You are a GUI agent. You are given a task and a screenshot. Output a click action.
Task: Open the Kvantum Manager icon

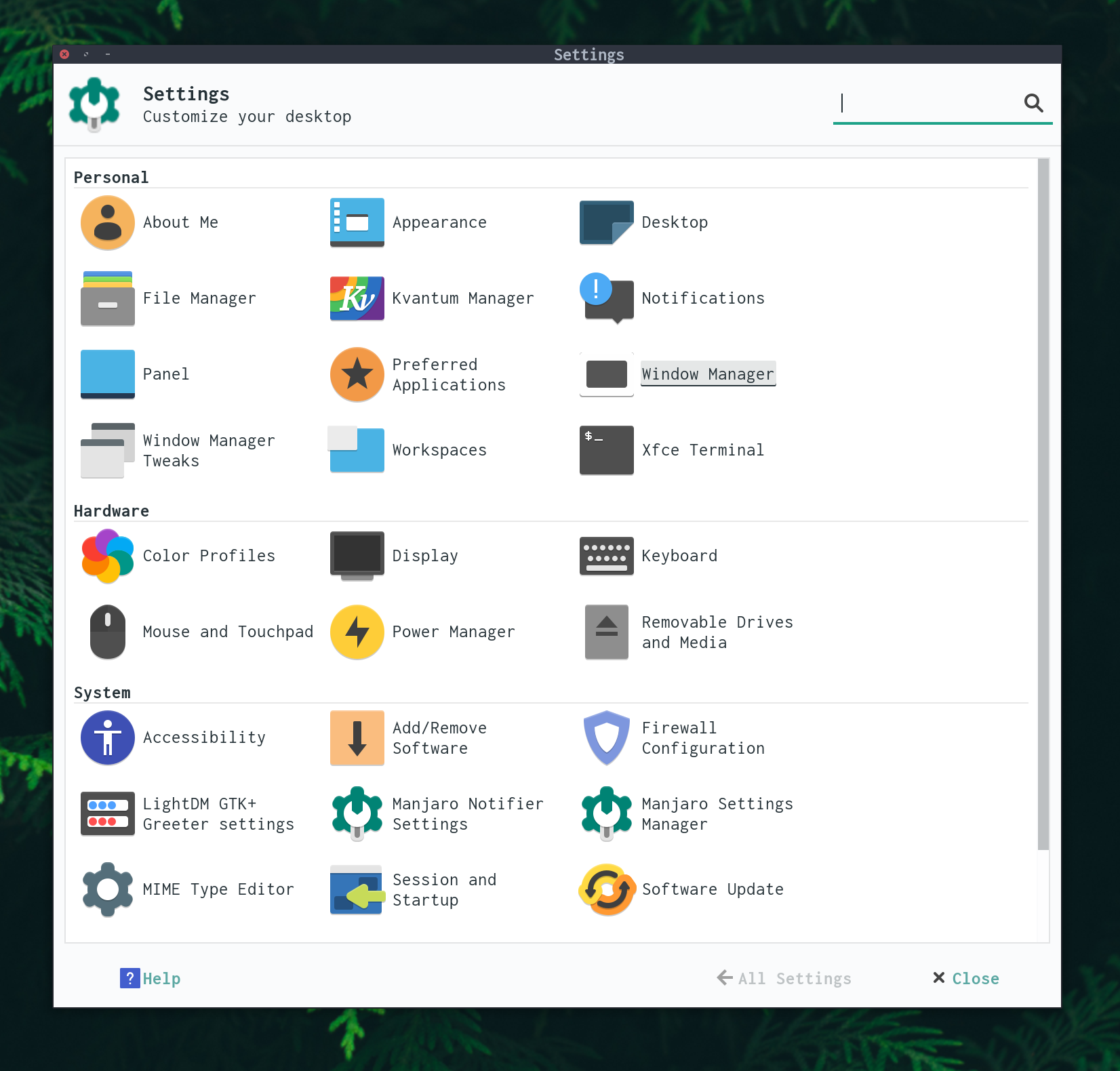(x=357, y=298)
